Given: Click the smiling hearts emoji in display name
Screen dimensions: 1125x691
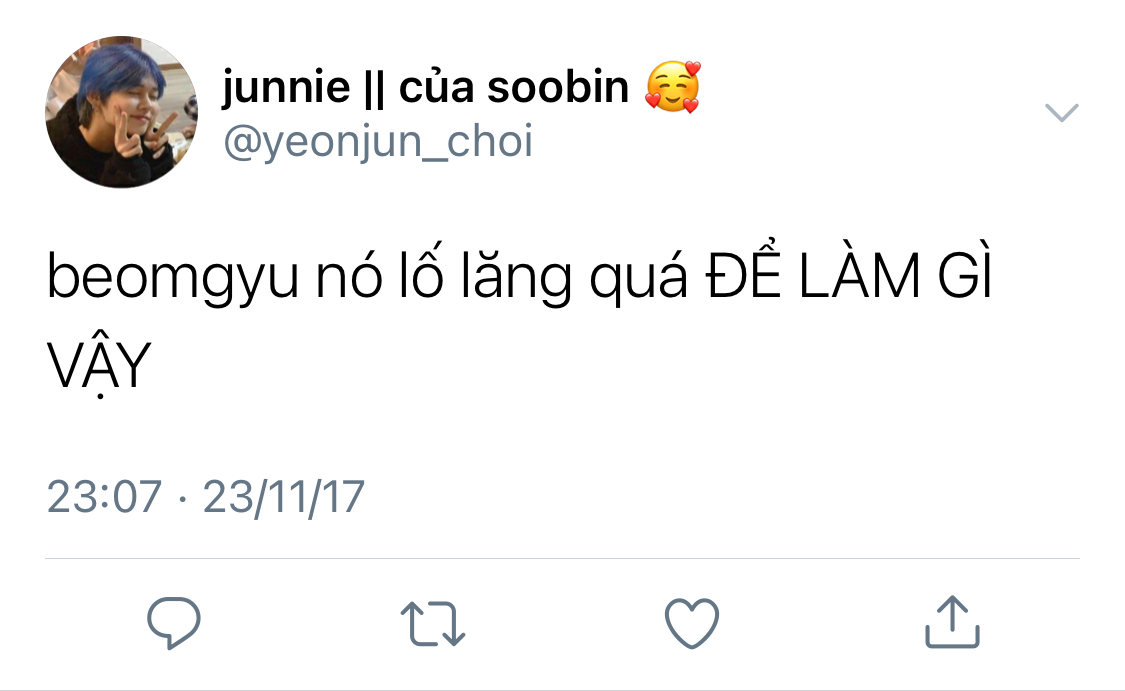Looking at the screenshot, I should click(x=672, y=87).
